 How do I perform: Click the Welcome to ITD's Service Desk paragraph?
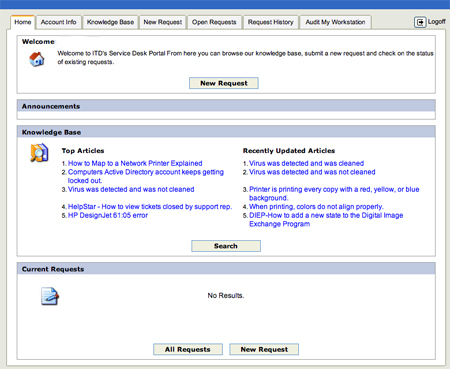click(x=245, y=57)
